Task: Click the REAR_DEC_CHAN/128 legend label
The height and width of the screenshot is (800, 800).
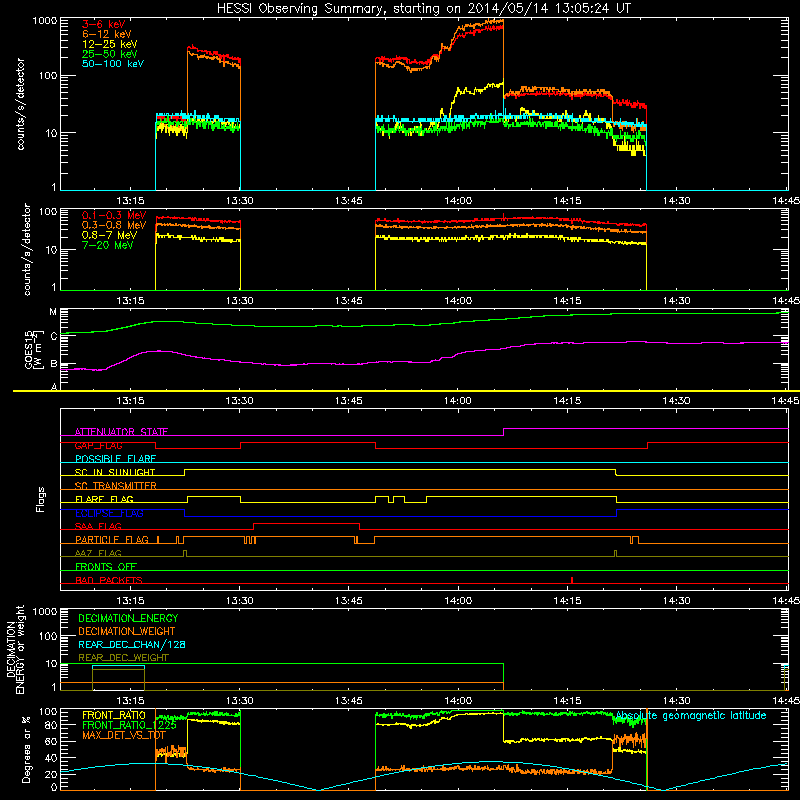Action: tap(132, 644)
